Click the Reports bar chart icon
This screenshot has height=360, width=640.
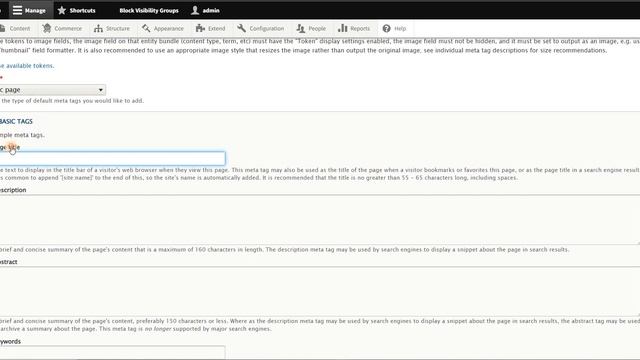coord(342,28)
